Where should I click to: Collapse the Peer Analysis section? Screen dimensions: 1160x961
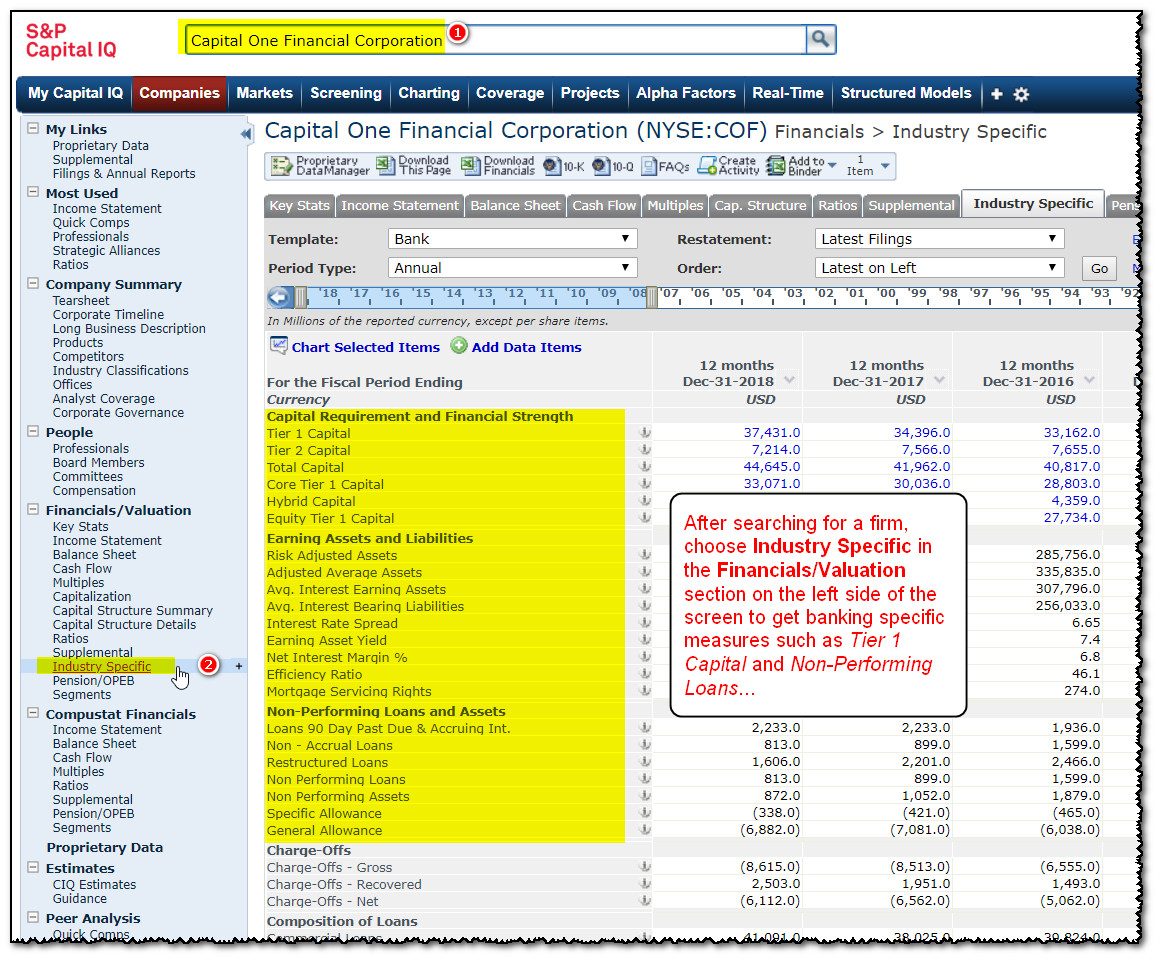[33, 917]
